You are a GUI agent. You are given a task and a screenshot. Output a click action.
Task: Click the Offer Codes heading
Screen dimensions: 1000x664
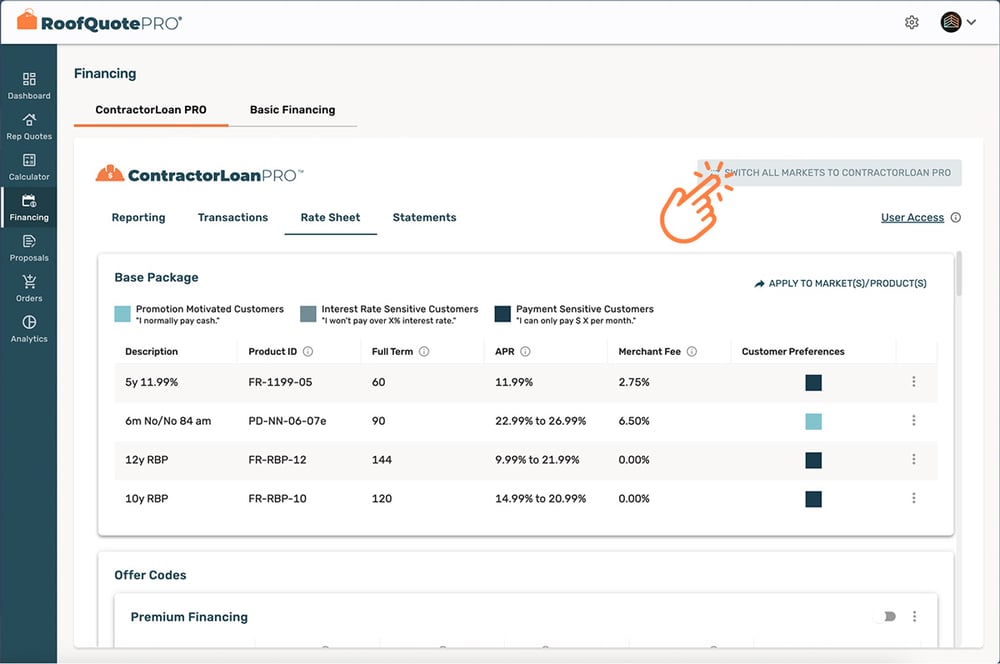[x=150, y=575]
